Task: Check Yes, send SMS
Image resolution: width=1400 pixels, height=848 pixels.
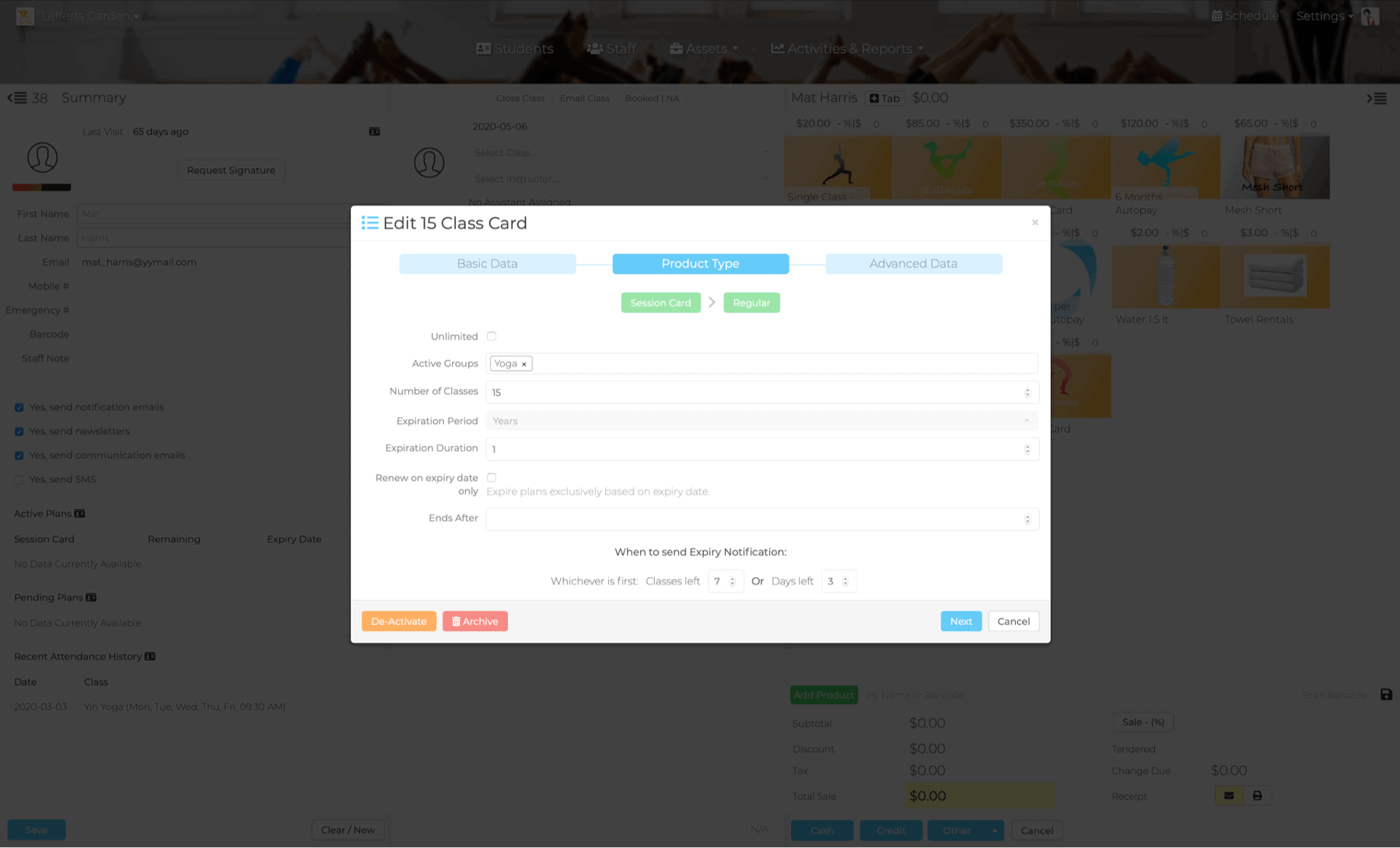Action: (x=19, y=480)
